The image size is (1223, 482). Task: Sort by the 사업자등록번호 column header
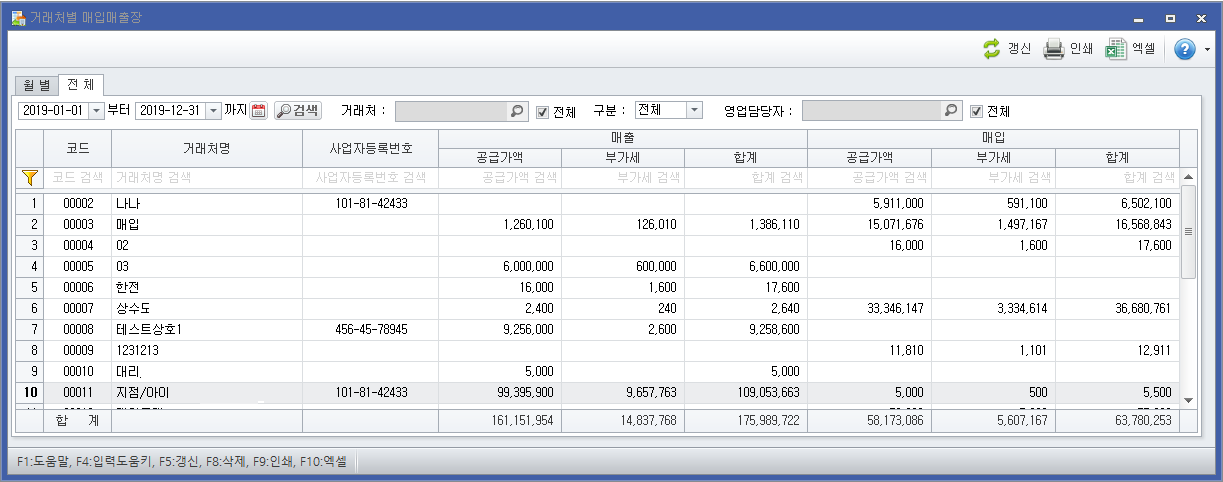click(370, 148)
